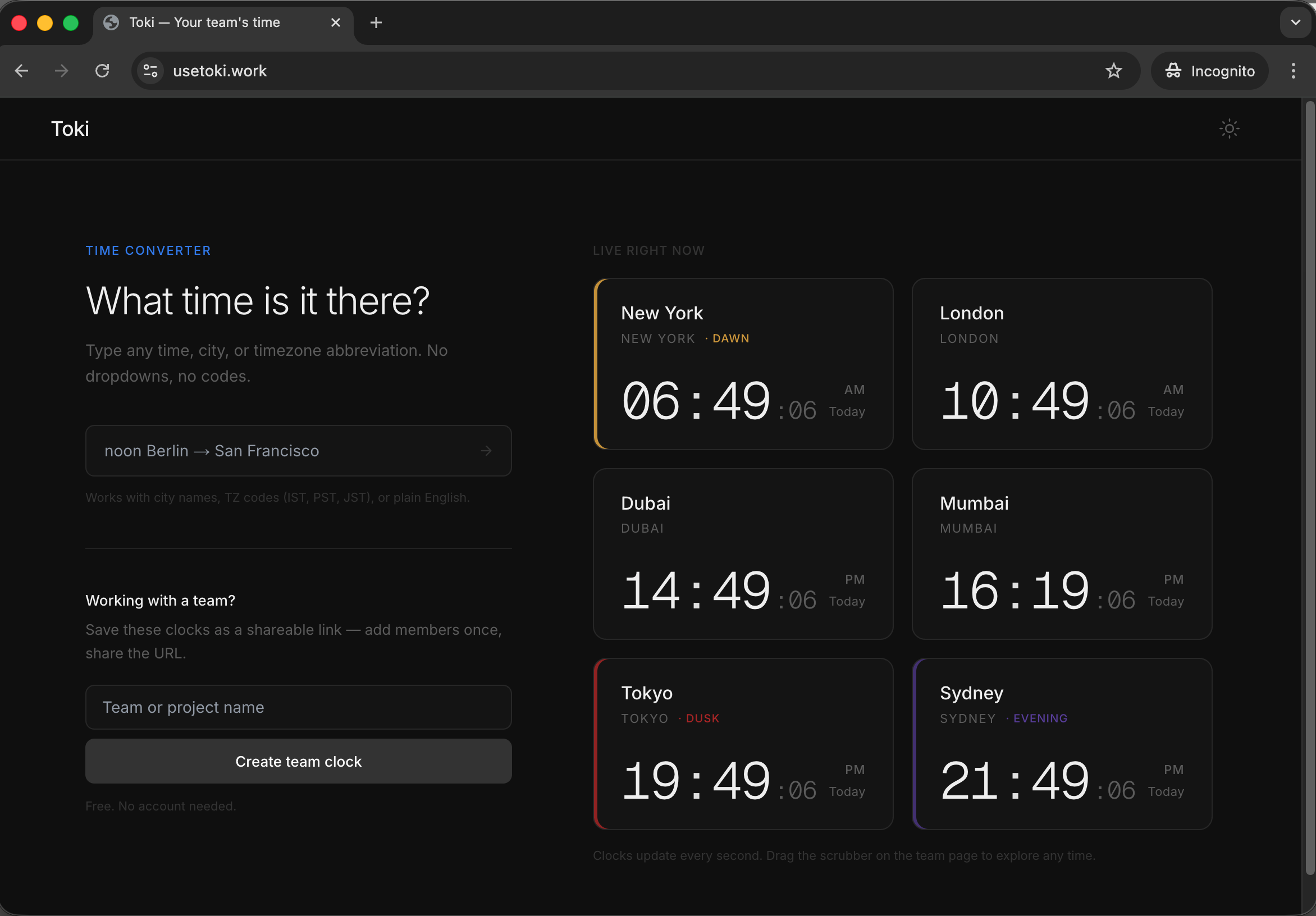1316x916 pixels.
Task: Focus the Team or project name field
Action: tap(298, 707)
